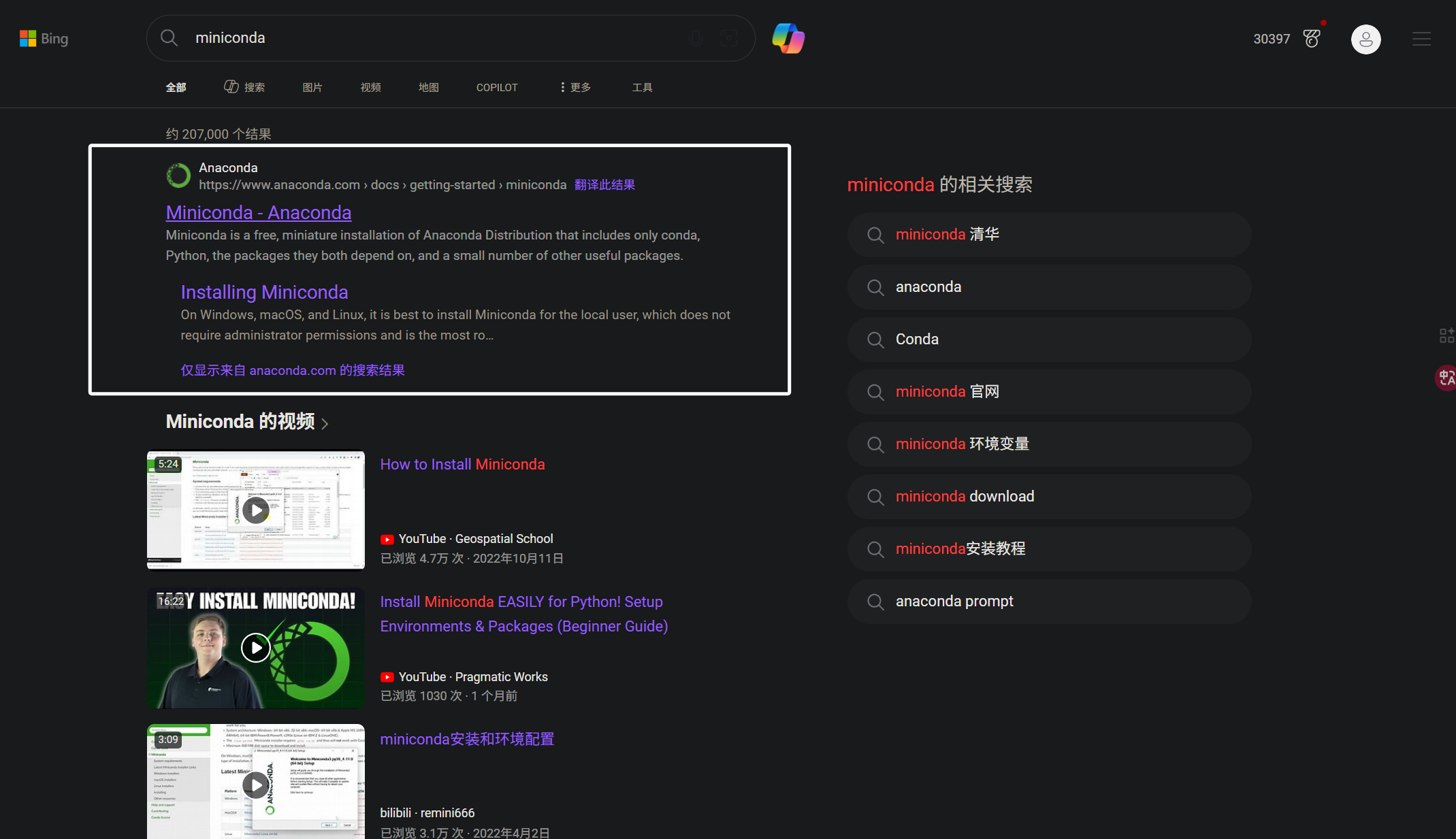This screenshot has width=1456, height=839.
Task: Click the Anaconda site favicon
Action: tap(178, 176)
